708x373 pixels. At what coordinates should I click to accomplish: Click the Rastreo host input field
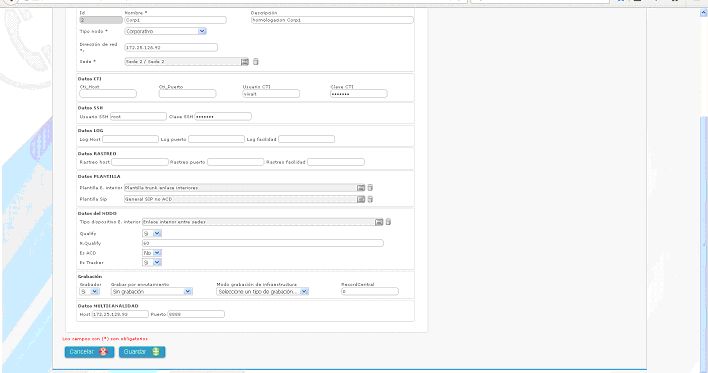click(140, 162)
